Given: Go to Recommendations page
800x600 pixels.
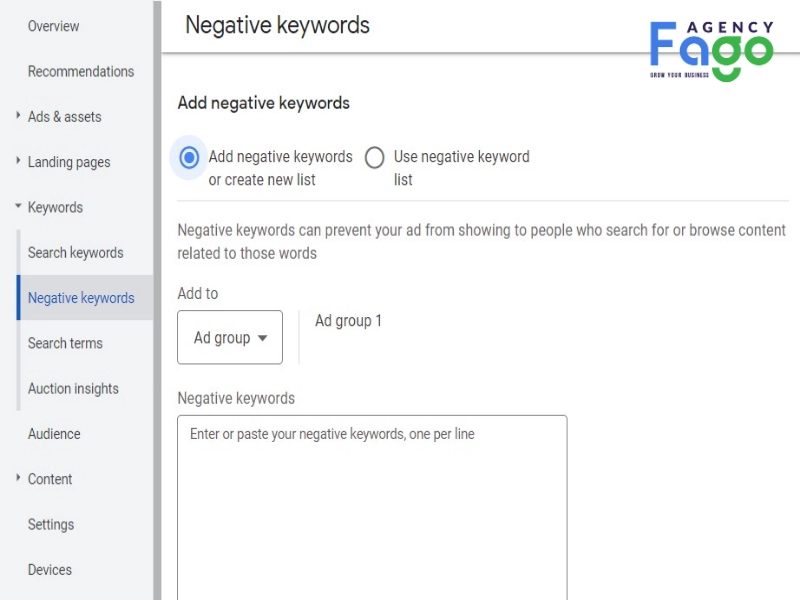Looking at the screenshot, I should coord(80,71).
